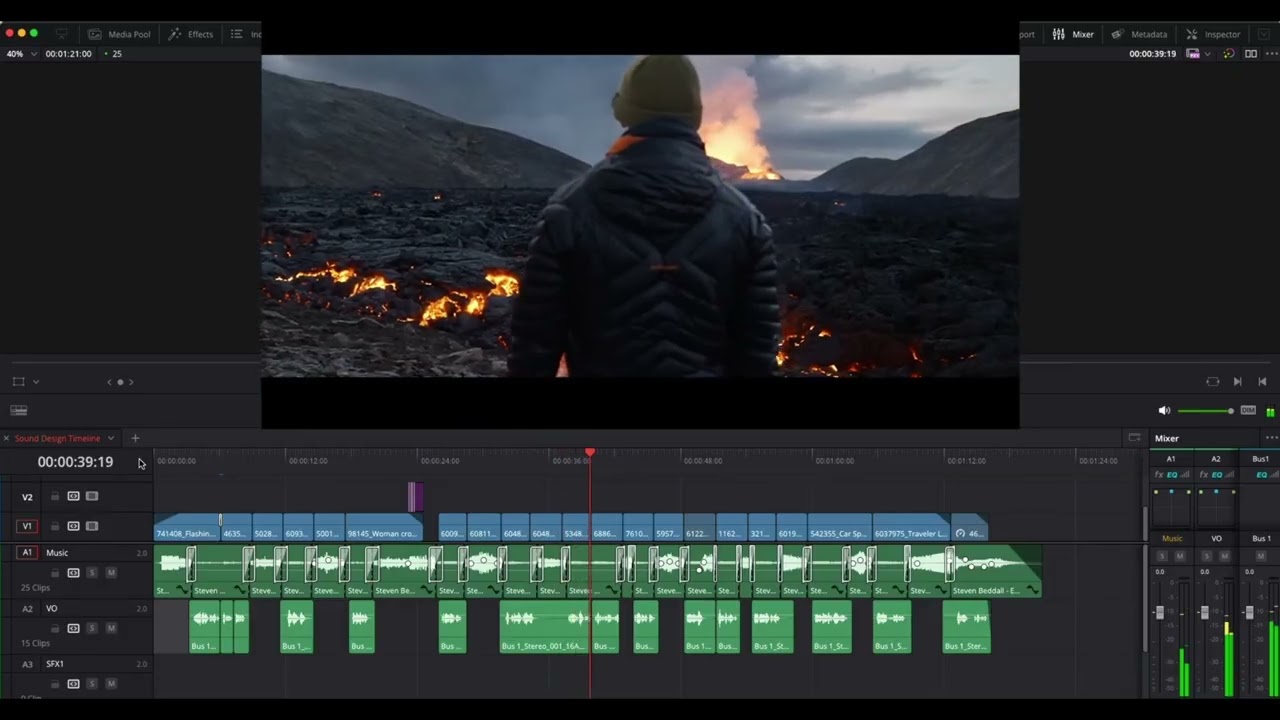The image size is (1280, 720).
Task: Select the A1 track destination
Action: pos(27,552)
